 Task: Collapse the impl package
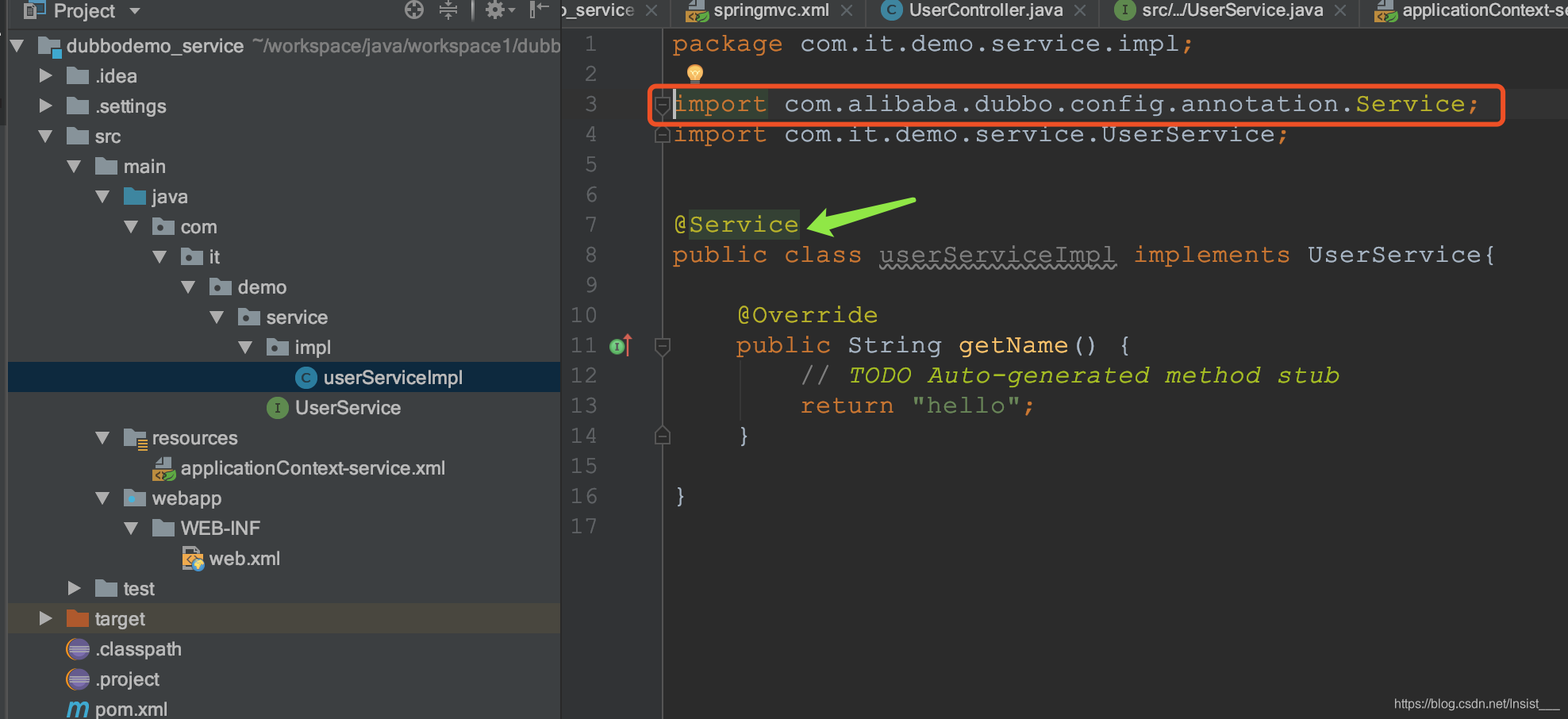245,348
